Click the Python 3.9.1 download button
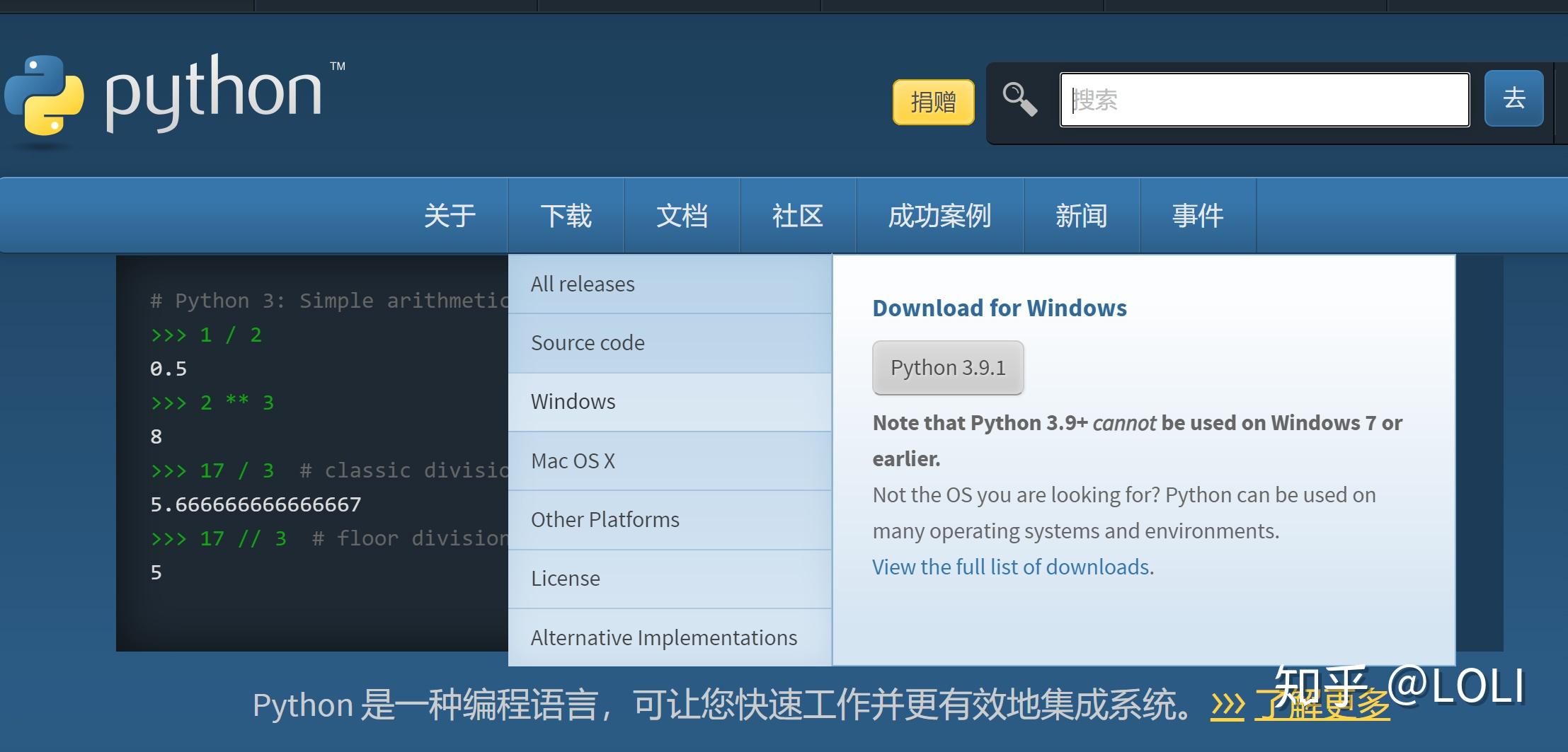The height and width of the screenshot is (752, 1568). point(948,368)
